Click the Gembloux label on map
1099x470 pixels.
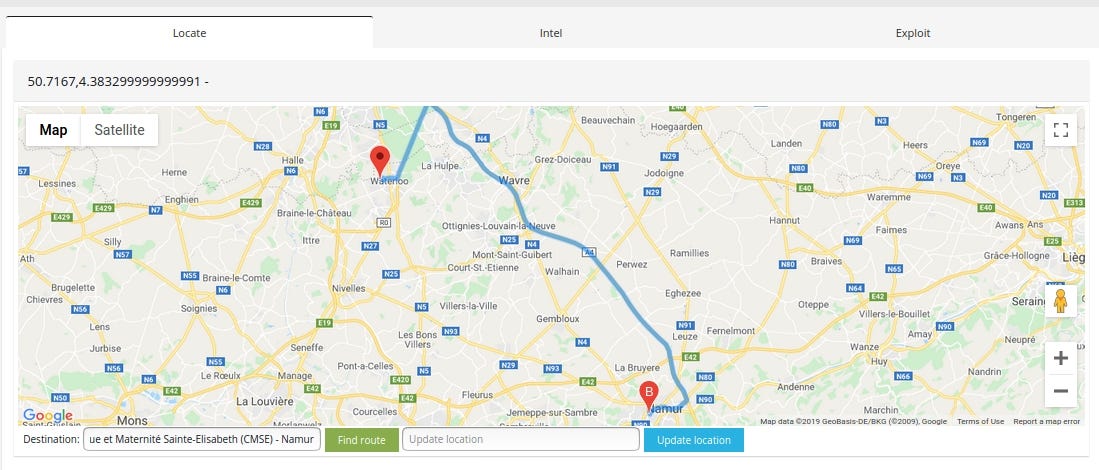557,318
